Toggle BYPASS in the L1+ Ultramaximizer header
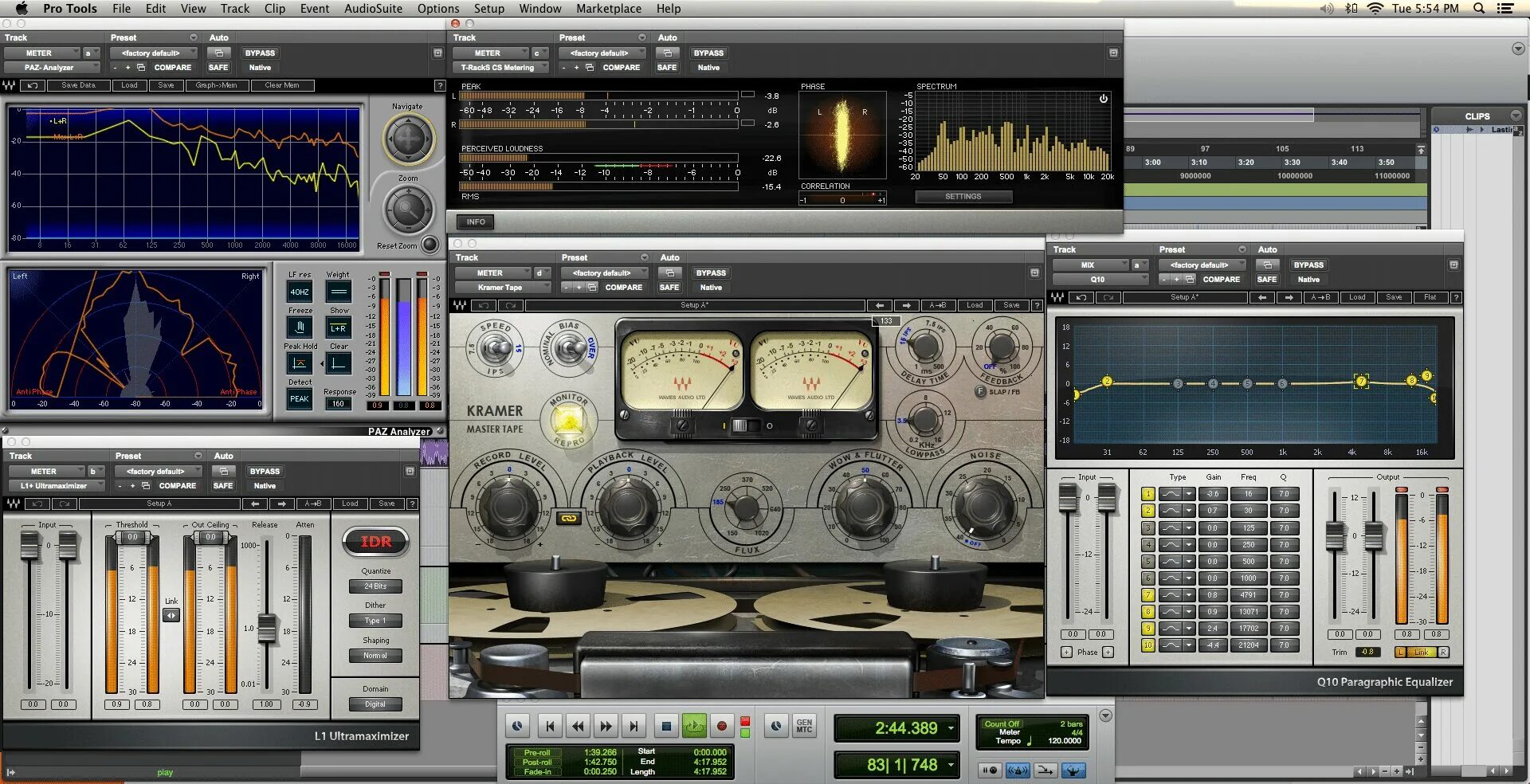This screenshot has width=1530, height=784. click(x=265, y=472)
